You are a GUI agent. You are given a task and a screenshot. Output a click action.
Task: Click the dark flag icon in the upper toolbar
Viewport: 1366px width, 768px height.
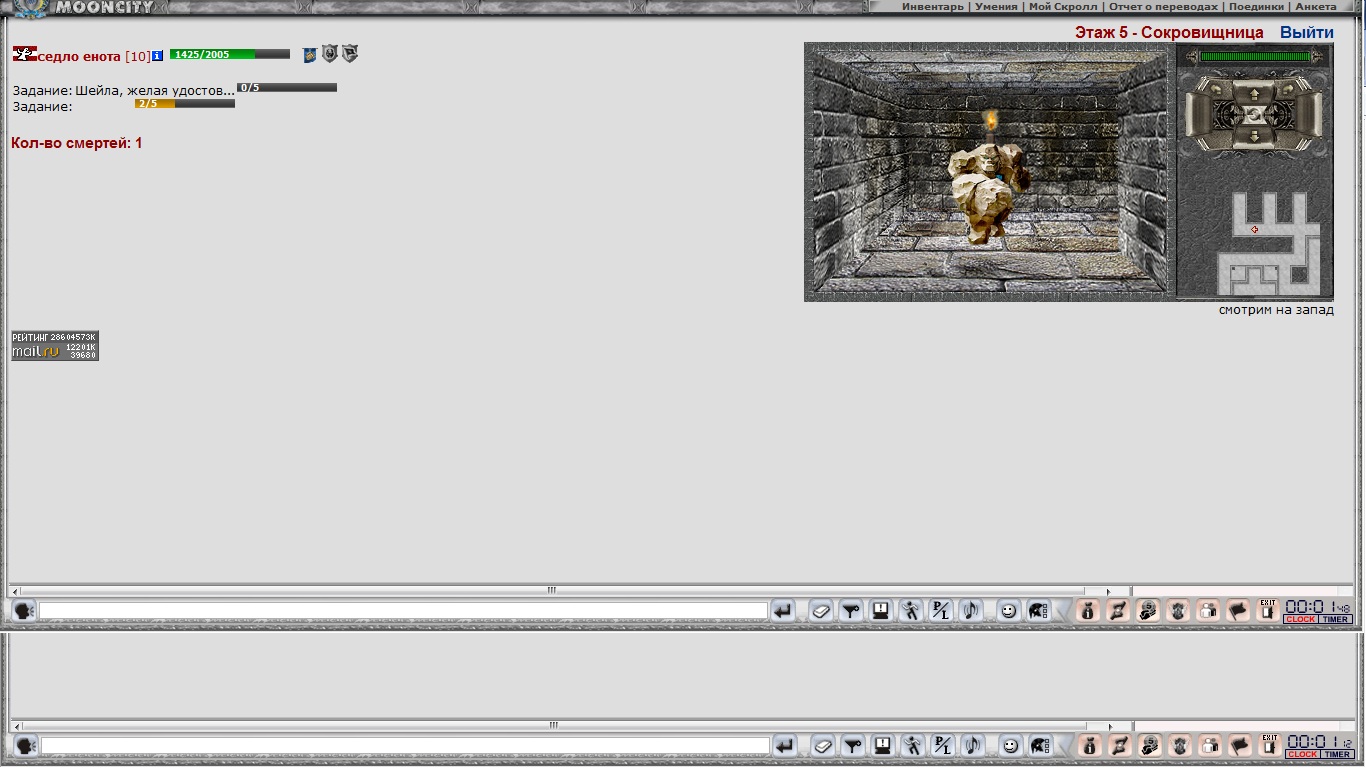[1238, 610]
